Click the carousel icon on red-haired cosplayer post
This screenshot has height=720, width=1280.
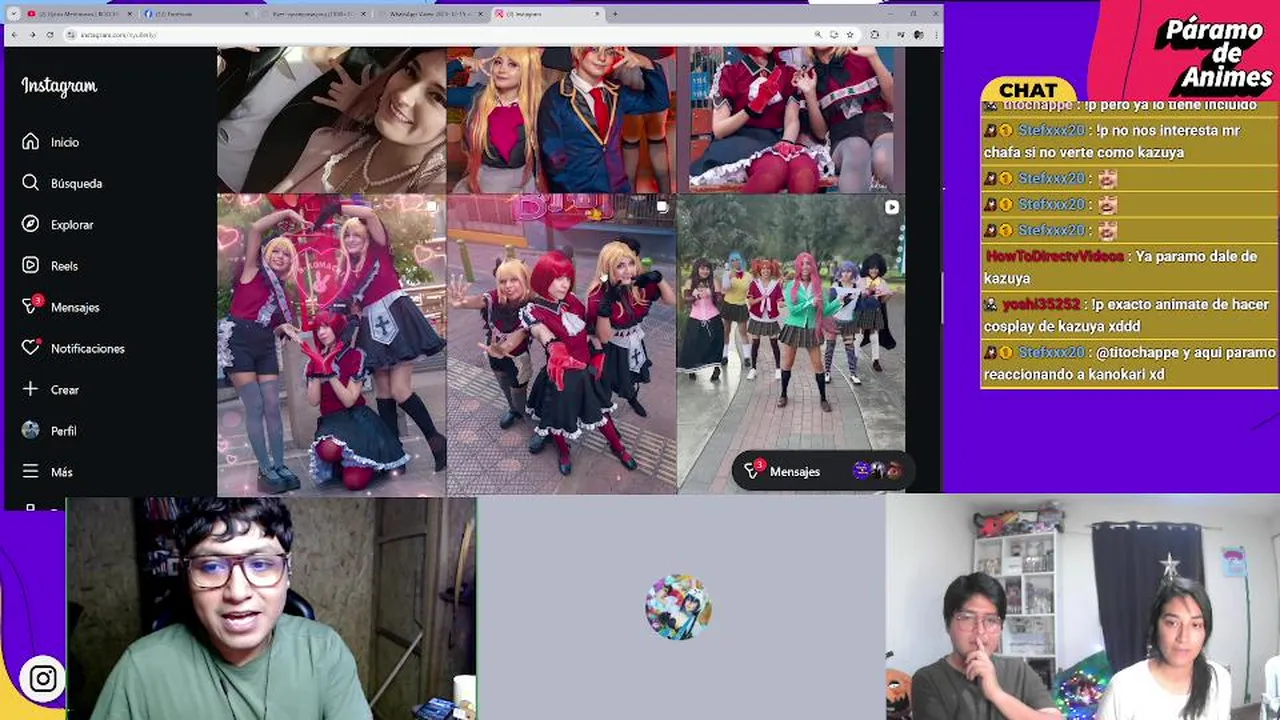click(662, 207)
